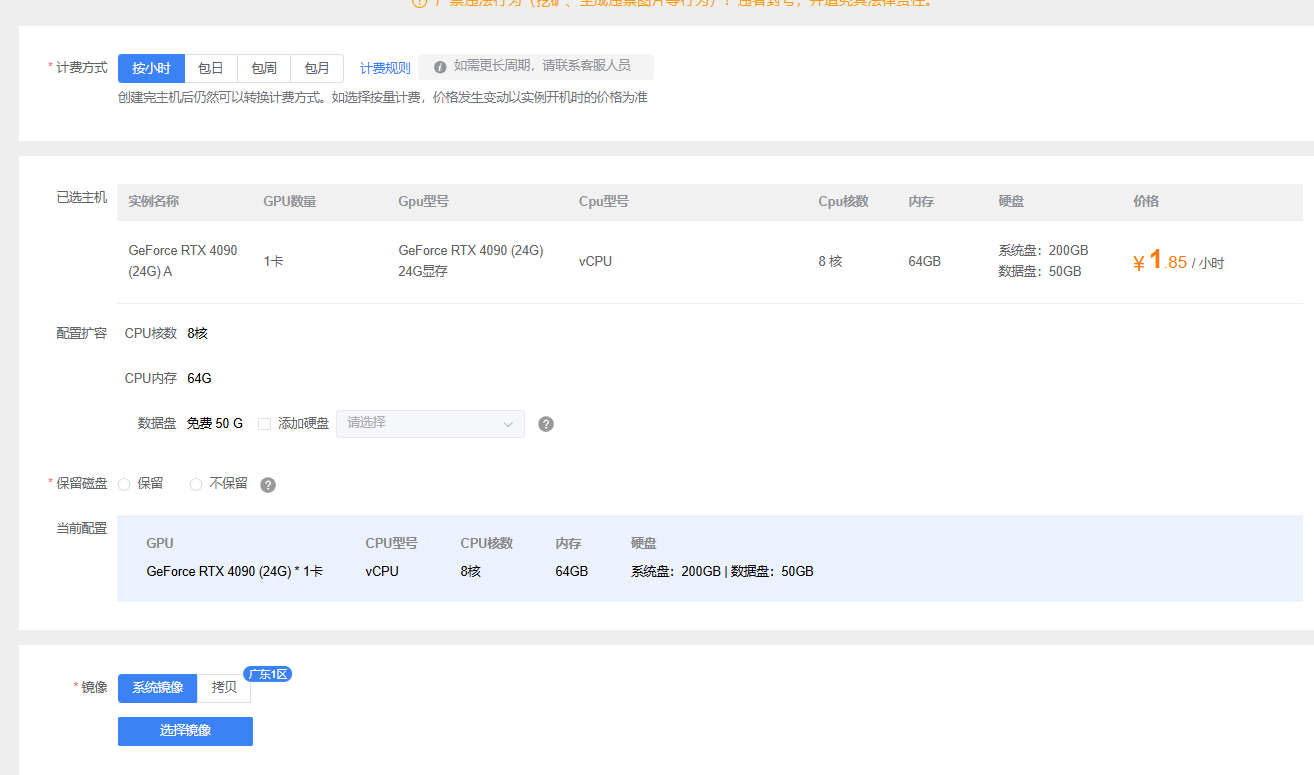Image resolution: width=1314 pixels, height=775 pixels.
Task: Choose the 包周 weekly billing option
Action: (x=264, y=68)
